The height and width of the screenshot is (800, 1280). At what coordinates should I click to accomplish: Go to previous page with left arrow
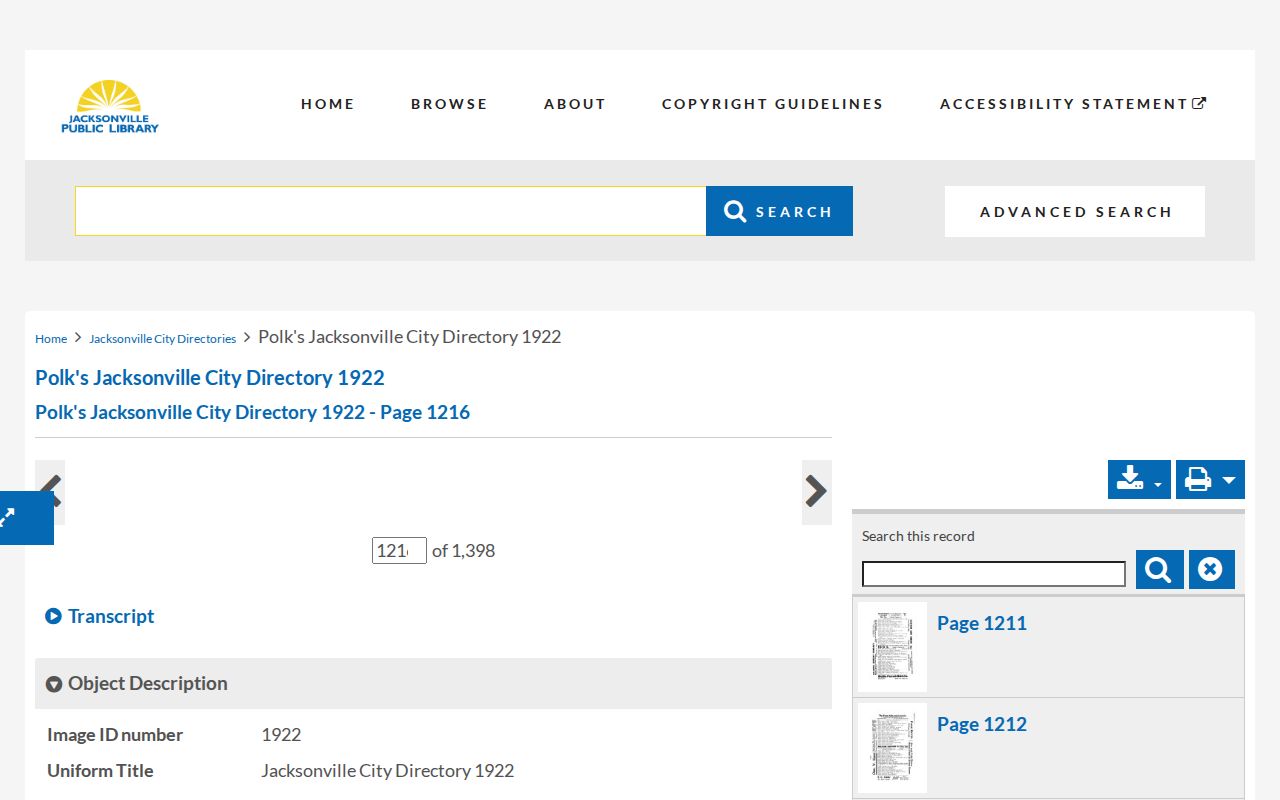(50, 492)
